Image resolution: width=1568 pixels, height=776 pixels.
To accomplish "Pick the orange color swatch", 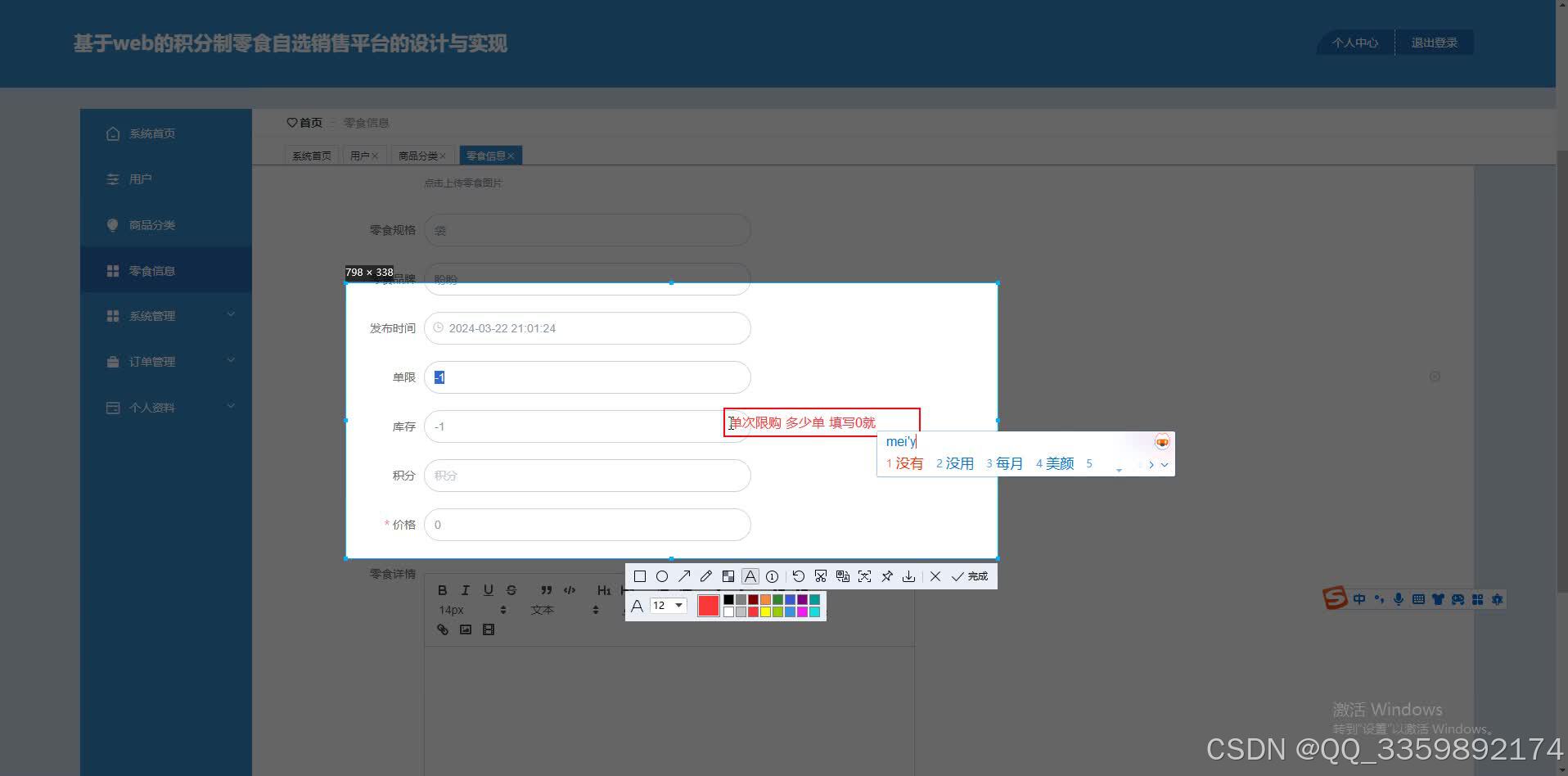I will pyautogui.click(x=765, y=600).
